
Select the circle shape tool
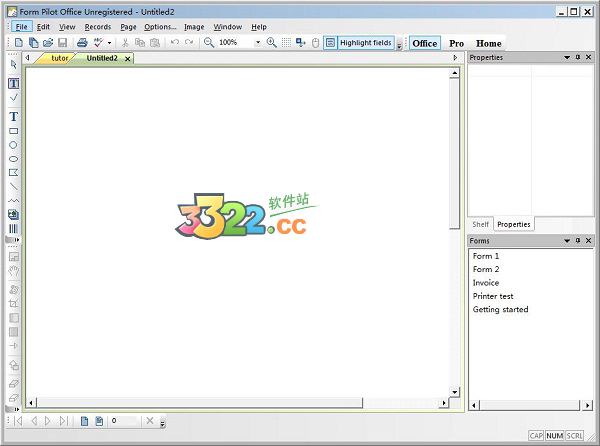click(x=13, y=145)
